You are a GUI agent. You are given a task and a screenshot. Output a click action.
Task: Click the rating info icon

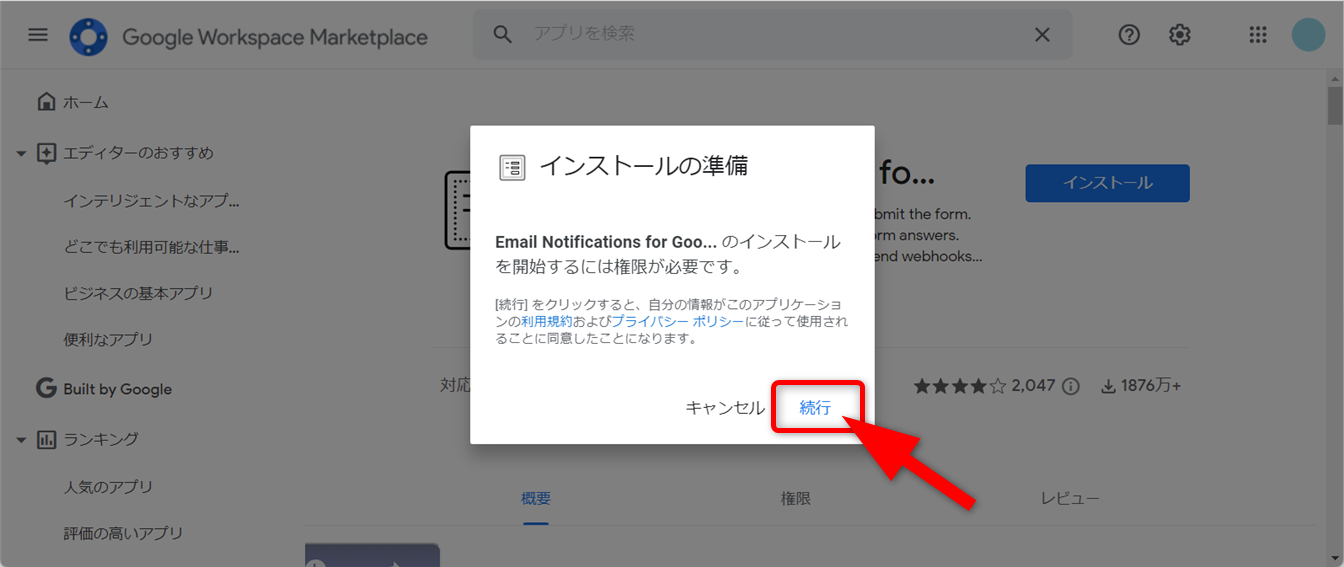[1071, 386]
